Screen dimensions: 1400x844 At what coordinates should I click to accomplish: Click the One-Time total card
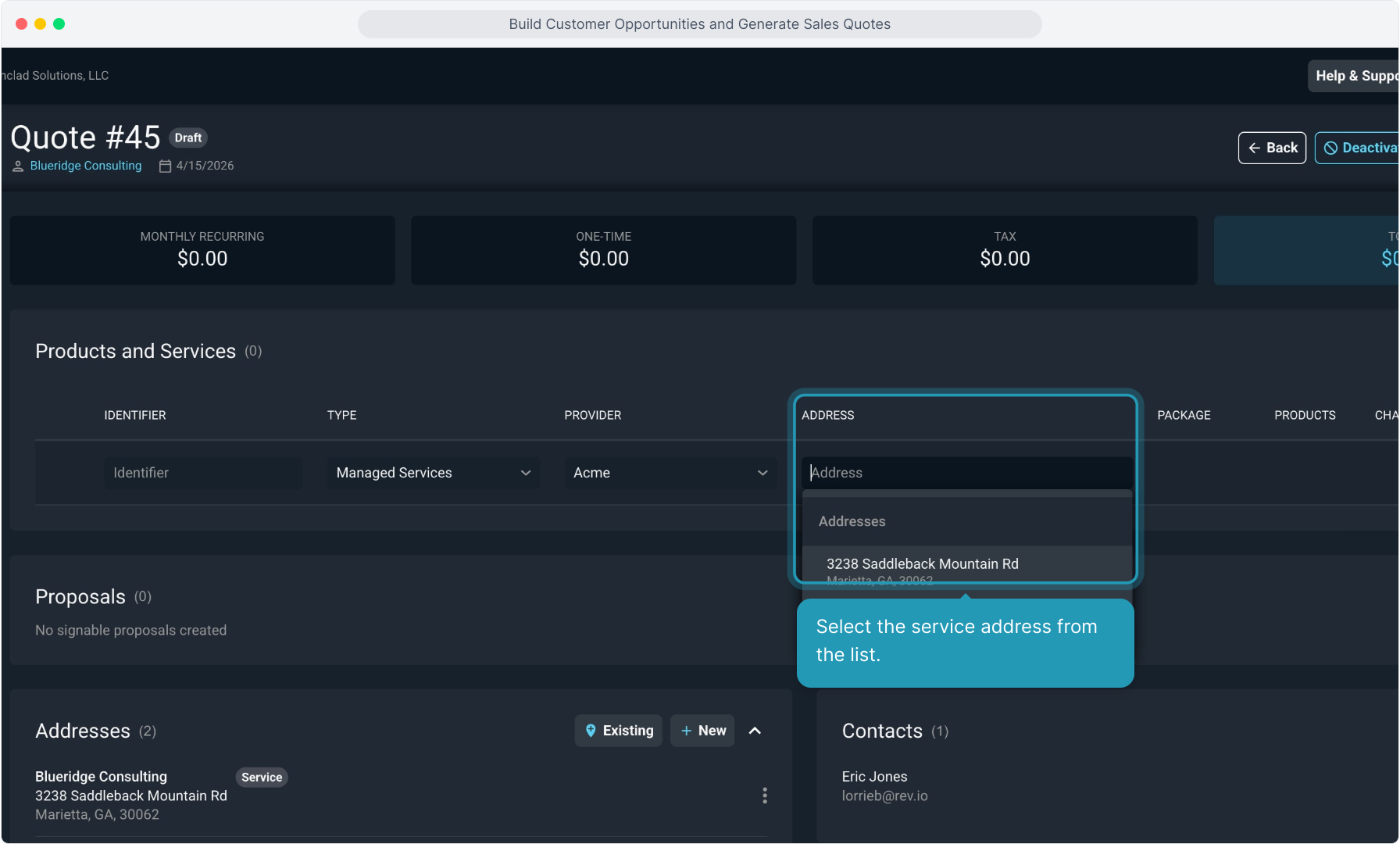coord(603,250)
